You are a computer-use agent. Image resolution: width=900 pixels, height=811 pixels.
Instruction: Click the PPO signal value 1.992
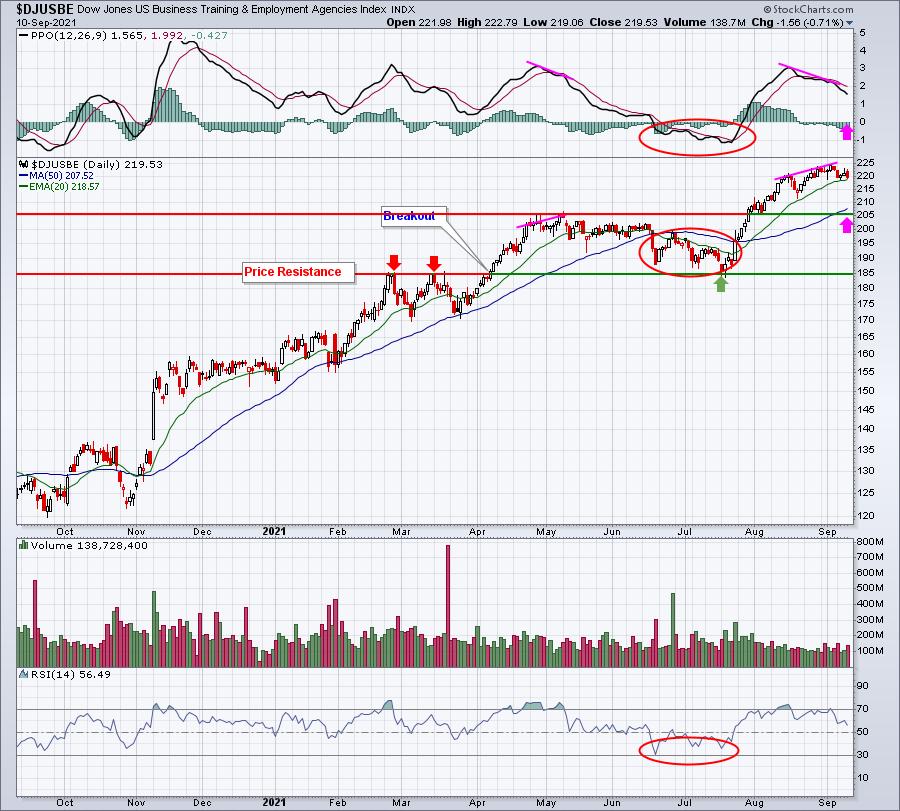(x=167, y=36)
